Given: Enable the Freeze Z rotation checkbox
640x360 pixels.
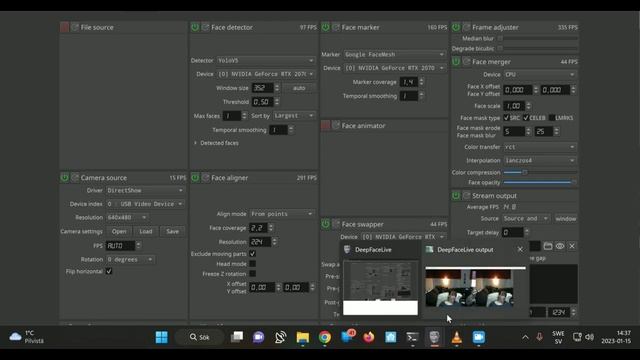Looking at the screenshot, I should click(253, 273).
